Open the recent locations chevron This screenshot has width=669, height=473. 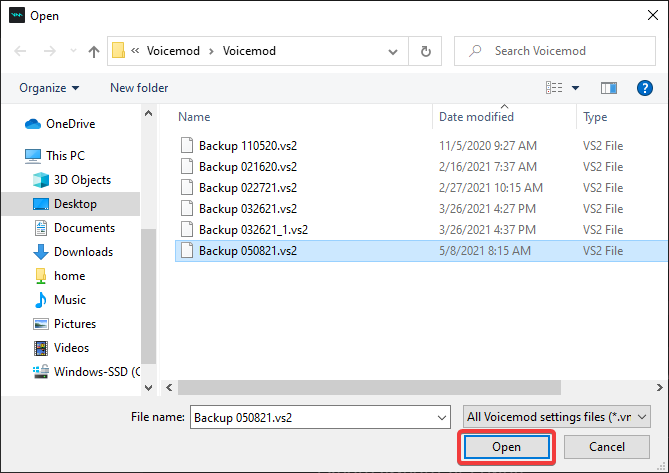click(73, 51)
